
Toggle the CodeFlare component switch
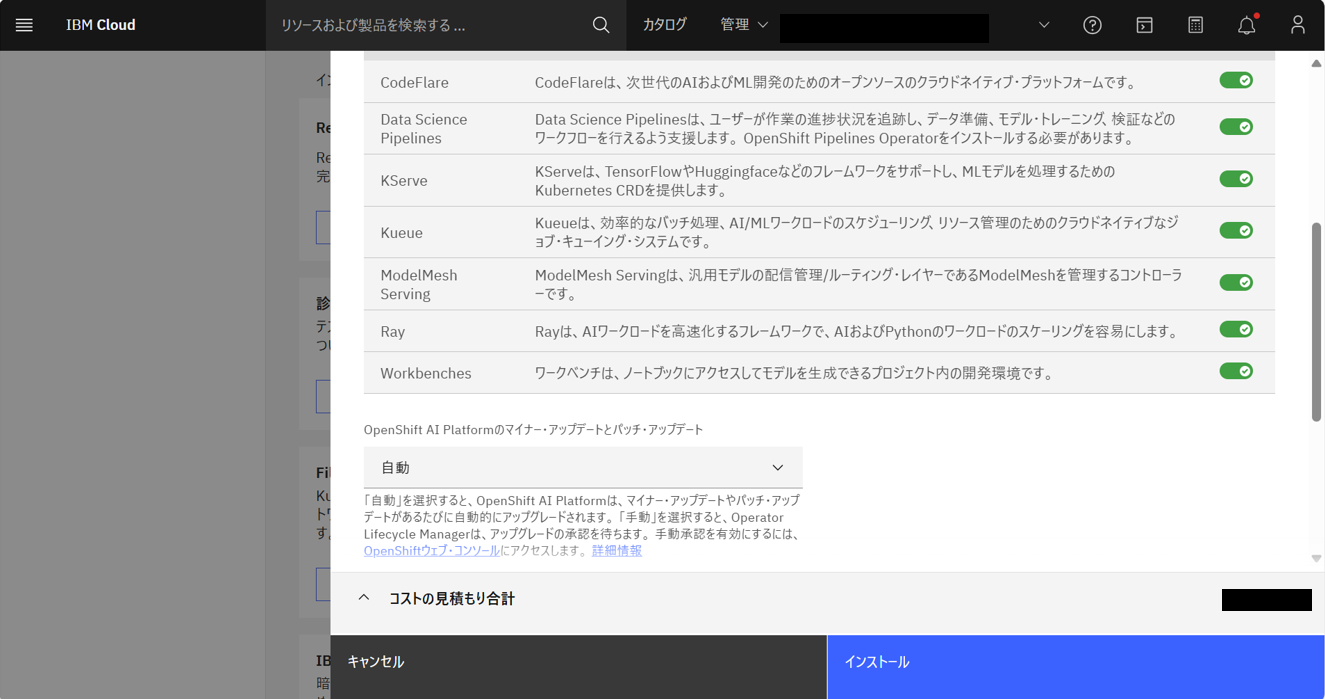1236,80
